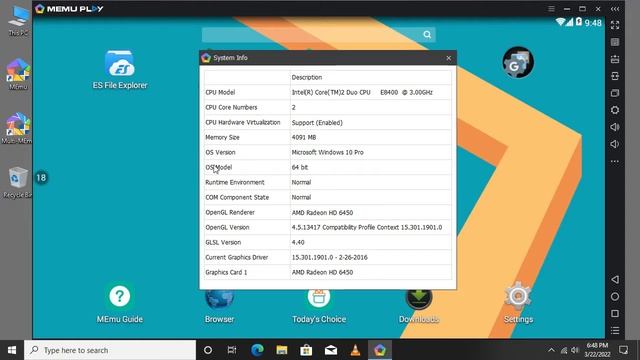Image resolution: width=640 pixels, height=360 pixels.
Task: Open MEmu settings gear in sidebar
Action: pos(615,110)
